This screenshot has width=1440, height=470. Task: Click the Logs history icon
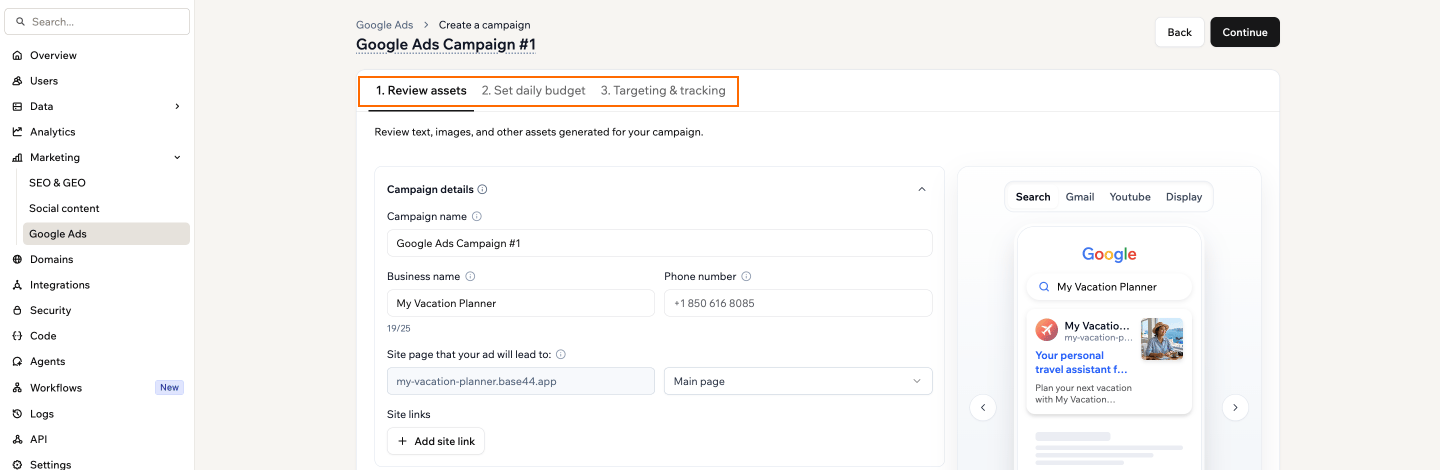point(17,413)
